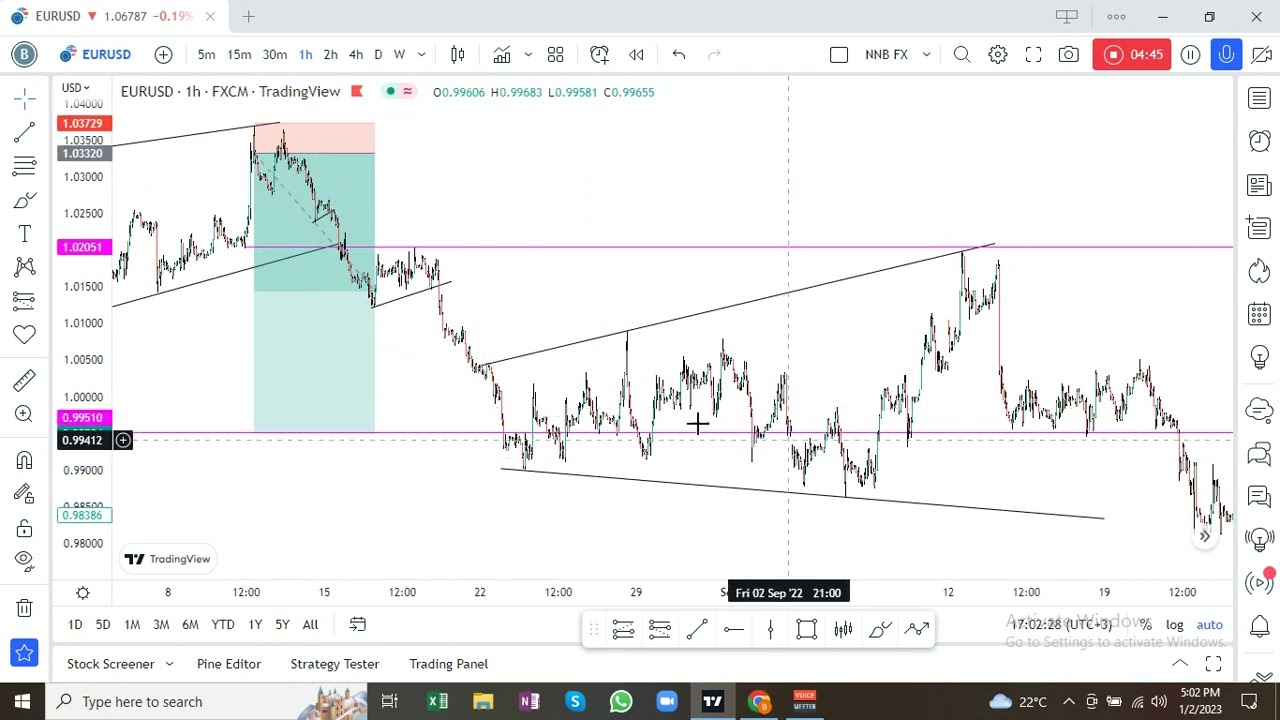This screenshot has width=1280, height=720.
Task: Select the text annotation tool
Action: pyautogui.click(x=25, y=234)
